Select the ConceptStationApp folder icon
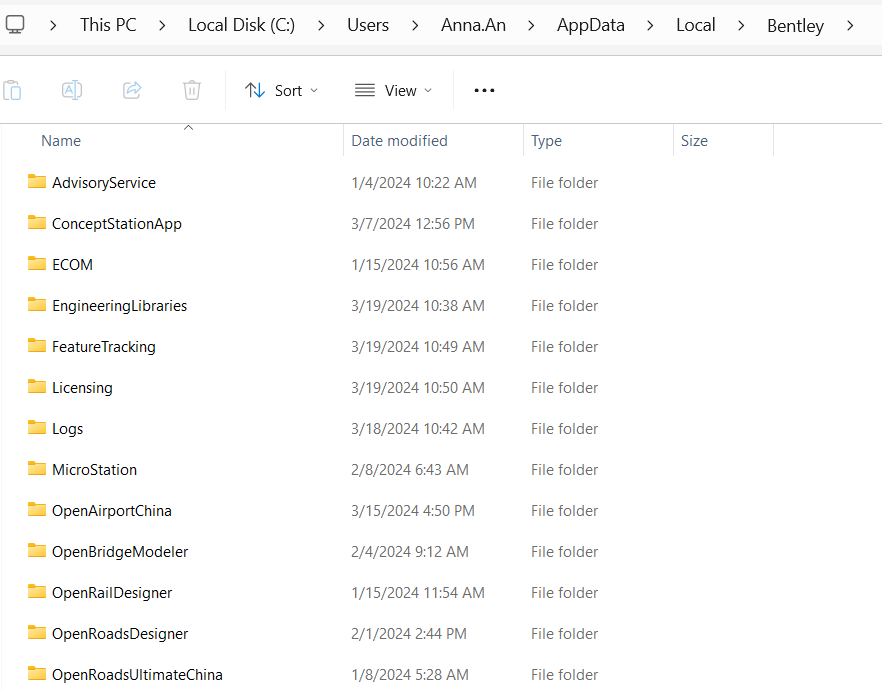Viewport: 882px width, 690px height. tap(37, 223)
